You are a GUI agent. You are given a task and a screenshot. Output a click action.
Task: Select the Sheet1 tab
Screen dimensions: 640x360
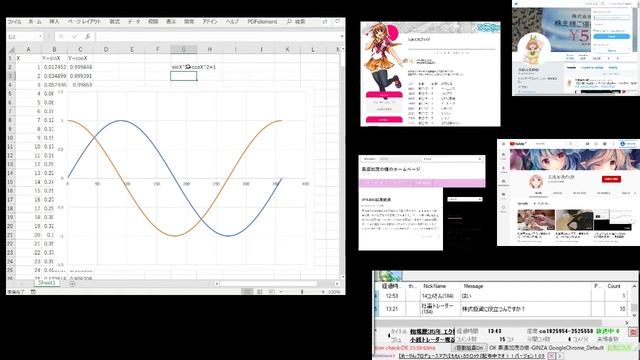46,283
